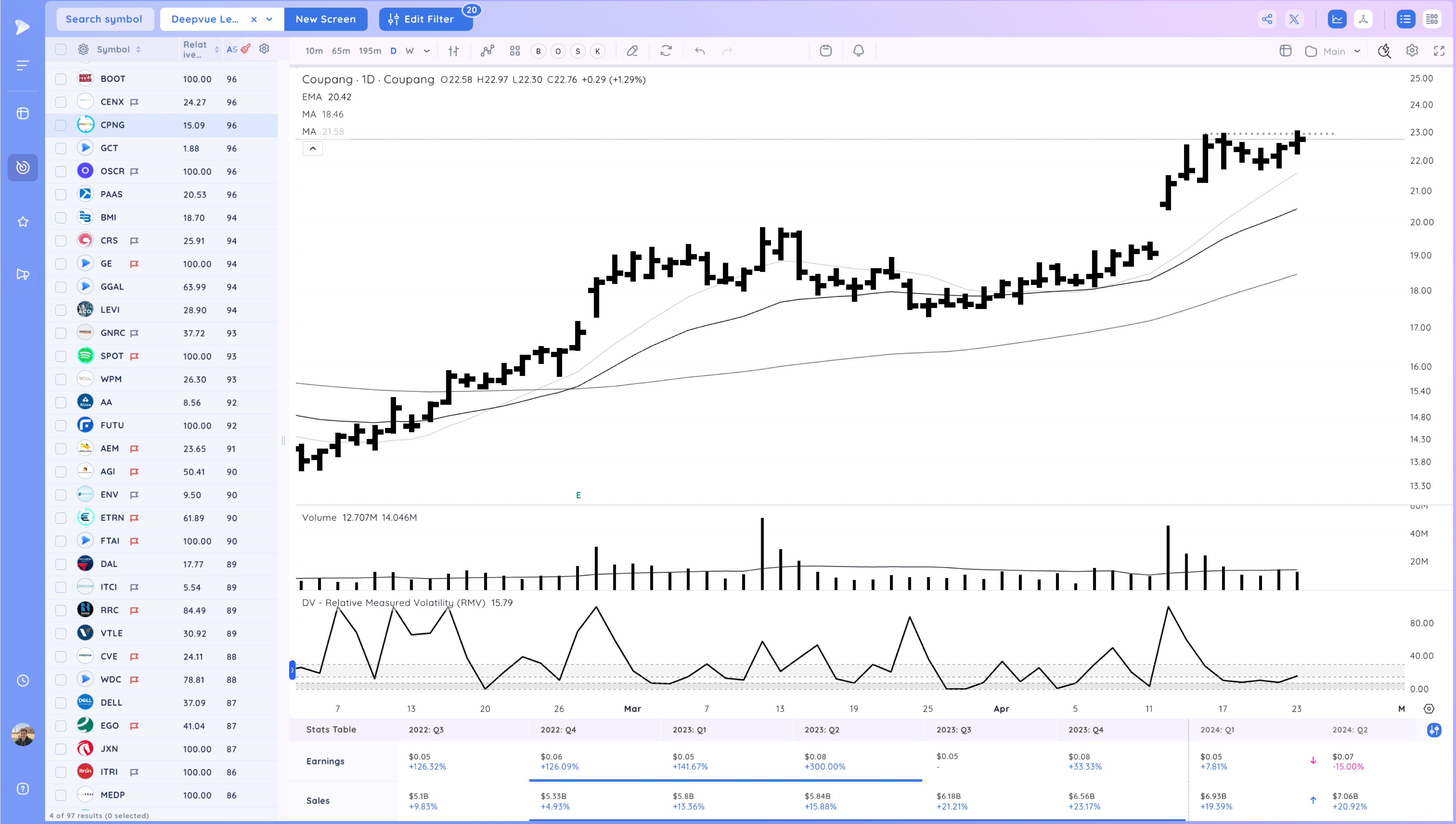Open the list layout icon
This screenshot has height=824, width=1456.
tap(1405, 19)
